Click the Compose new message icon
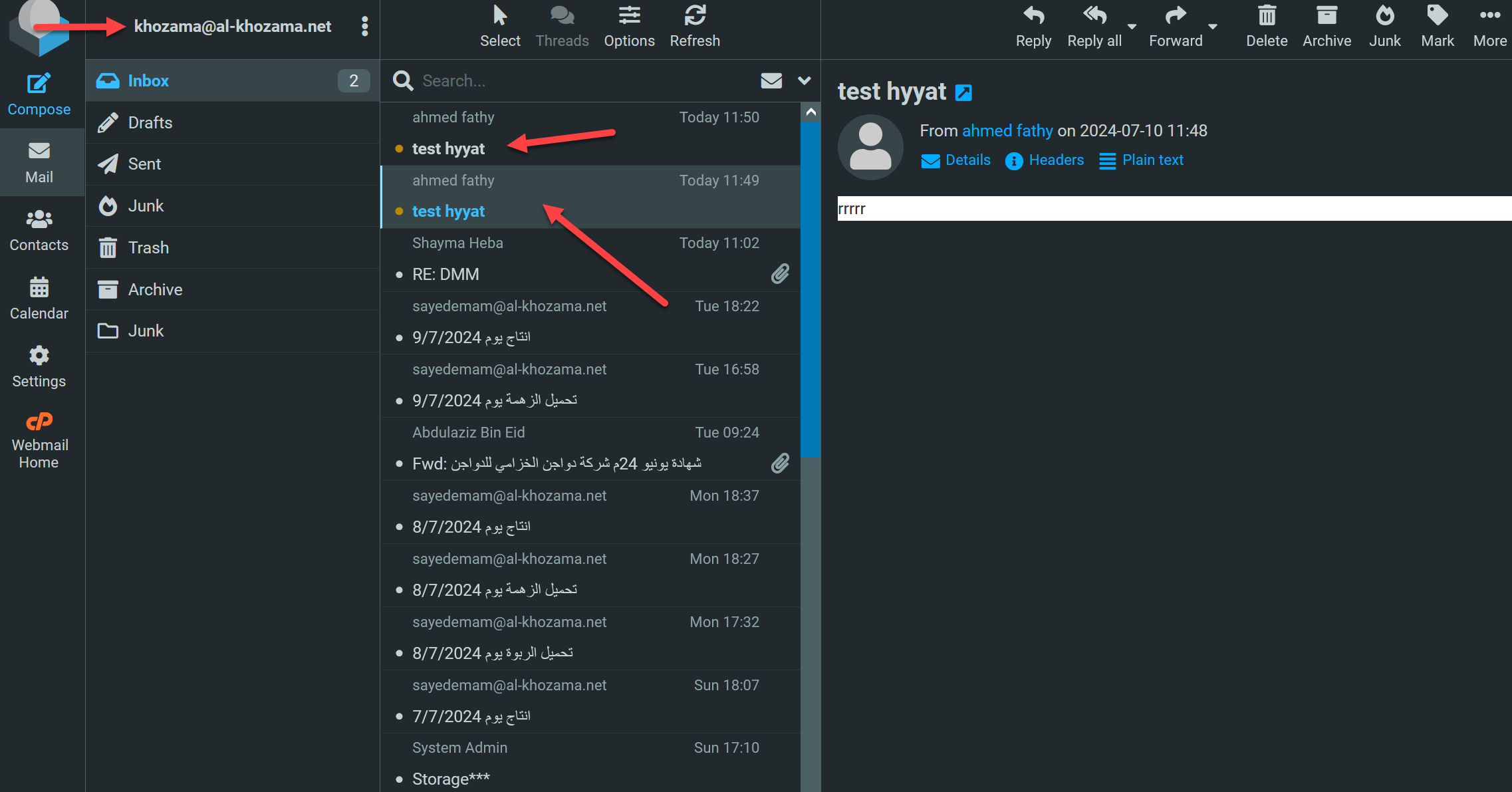 (39, 84)
